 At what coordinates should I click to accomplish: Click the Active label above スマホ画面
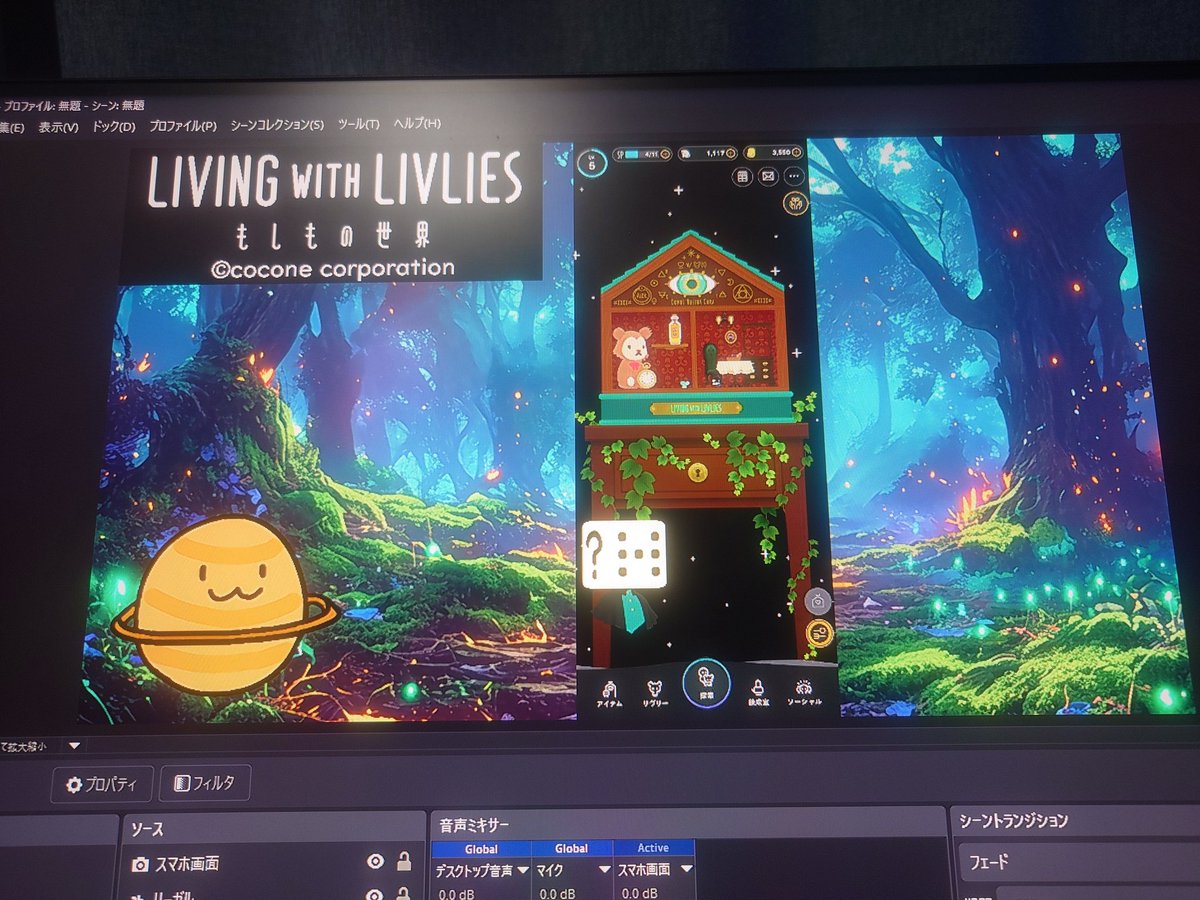click(x=653, y=848)
